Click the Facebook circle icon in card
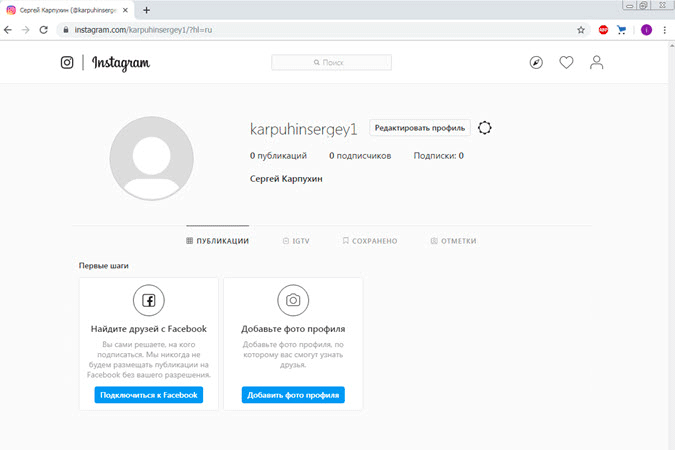The width and height of the screenshot is (675, 450). tap(149, 300)
